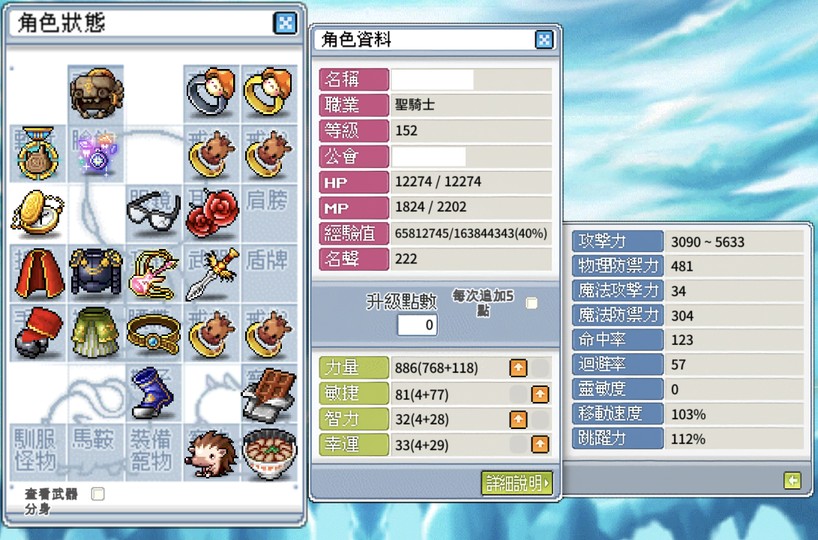Screen dimensions: 818x540
Task: Enable the 每次追加5點 checkbox
Action: (x=532, y=303)
